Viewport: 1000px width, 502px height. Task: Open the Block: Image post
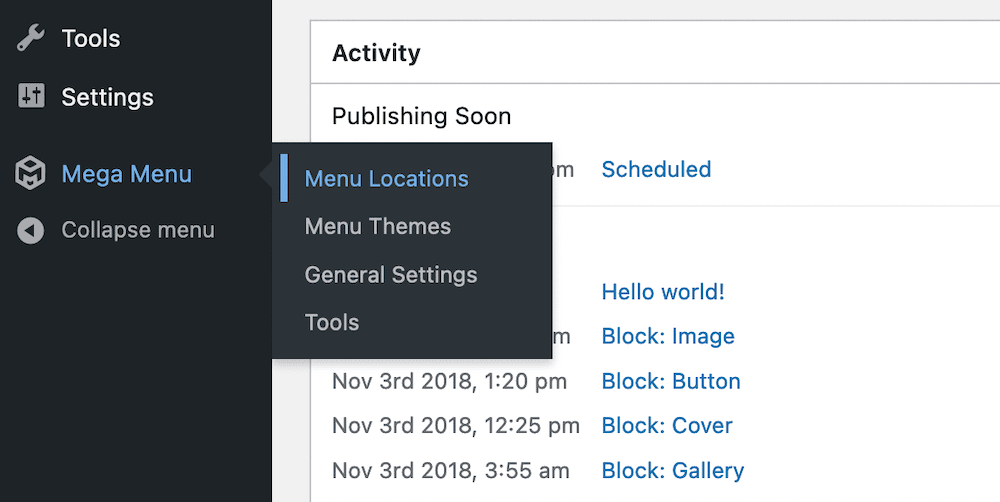(x=667, y=337)
